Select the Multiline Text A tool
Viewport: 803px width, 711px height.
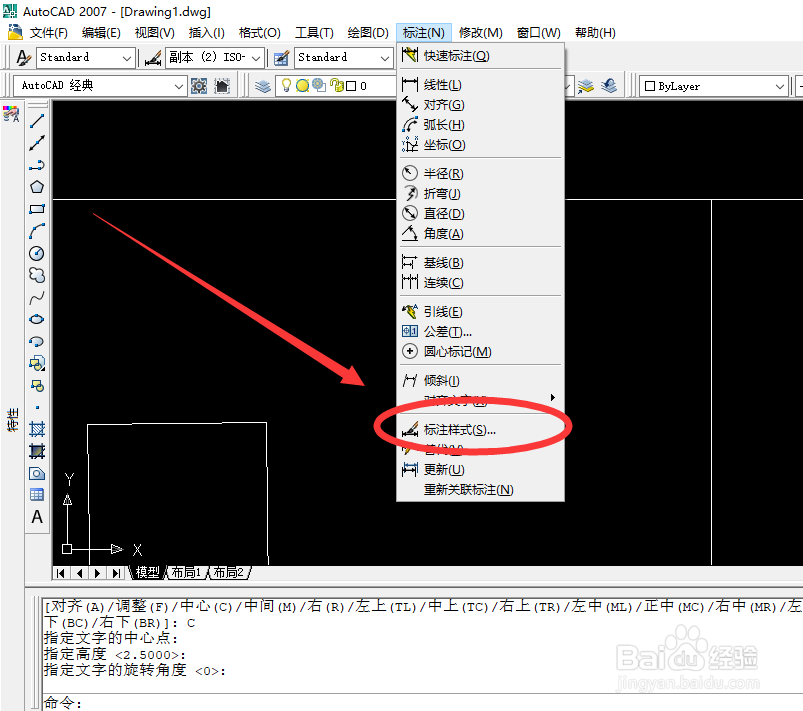pos(37,517)
